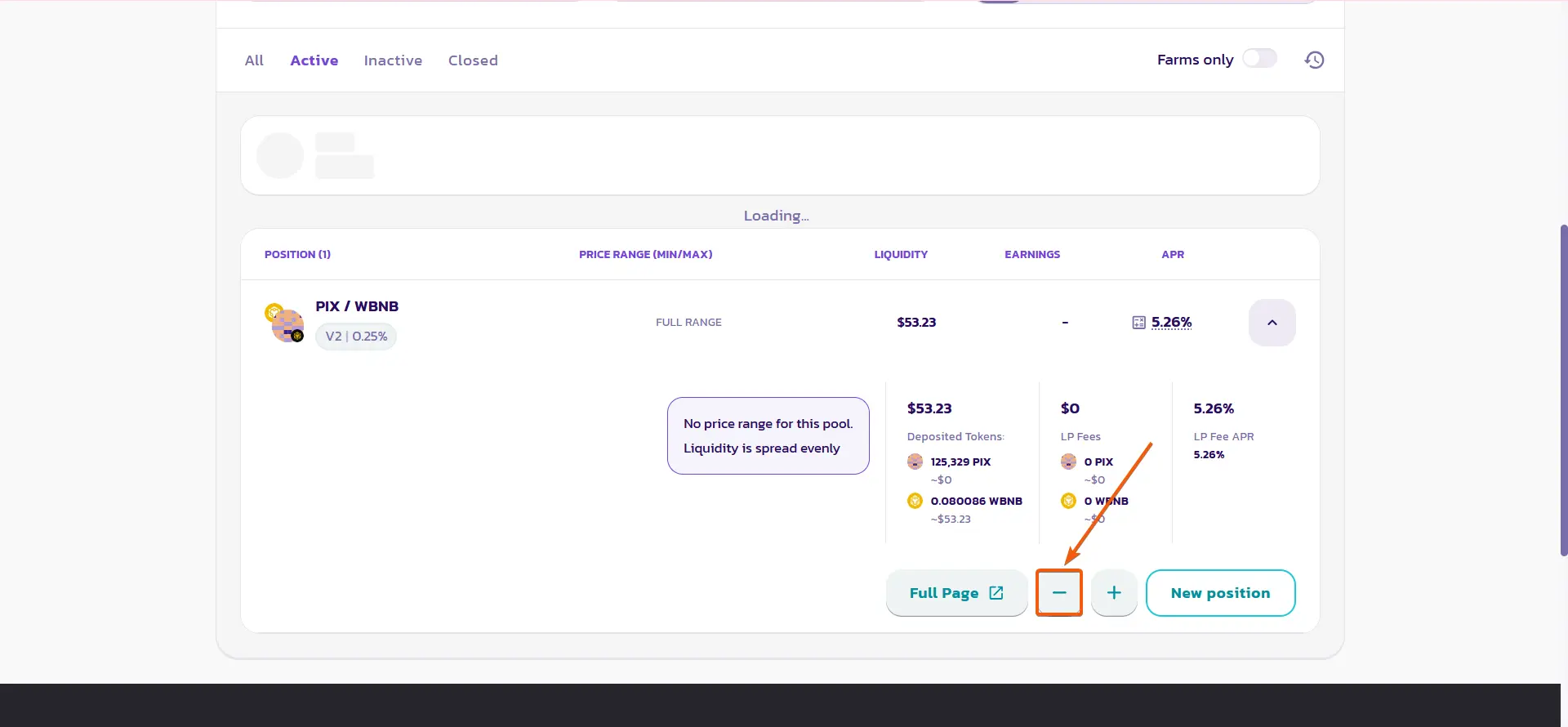Click the PIX token icon under Deposited Tokens
1568x727 pixels.
coord(915,462)
